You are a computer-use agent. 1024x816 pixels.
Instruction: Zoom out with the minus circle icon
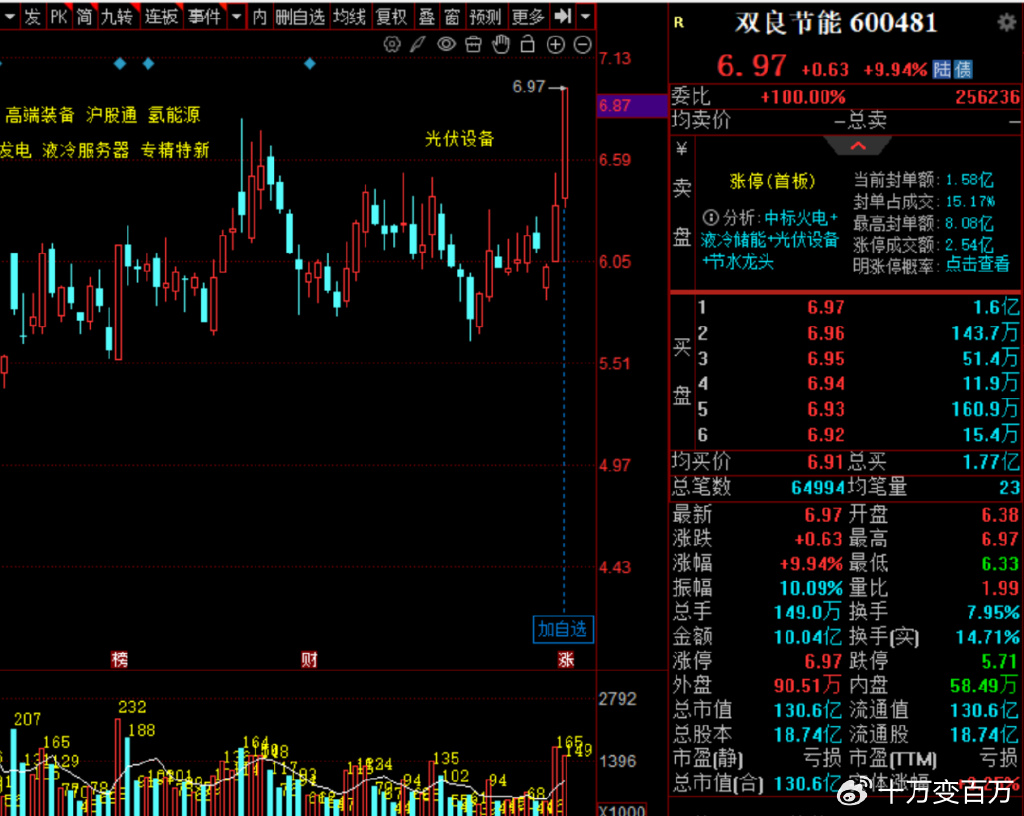(x=583, y=44)
